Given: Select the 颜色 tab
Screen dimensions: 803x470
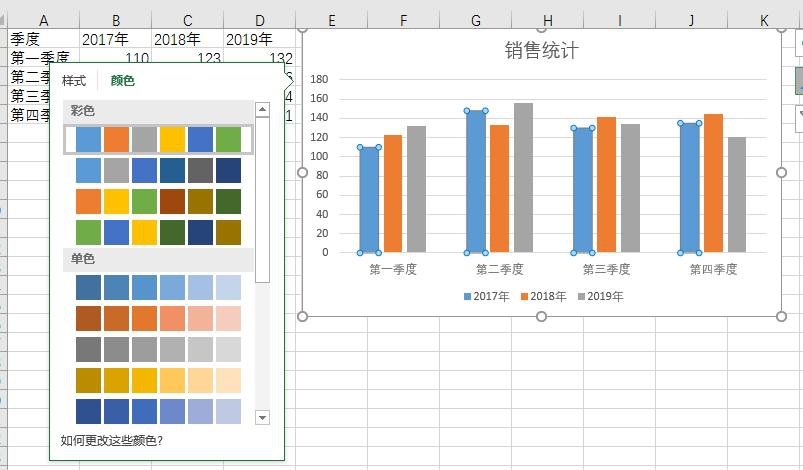Looking at the screenshot, I should [x=122, y=81].
